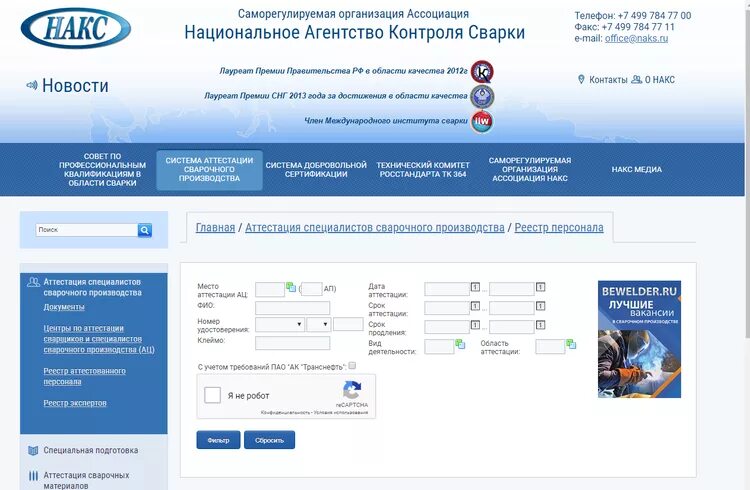Screen dimensions: 750x490
Task: Expand the second Номер удостоверения dropdown
Action: click(x=319, y=324)
